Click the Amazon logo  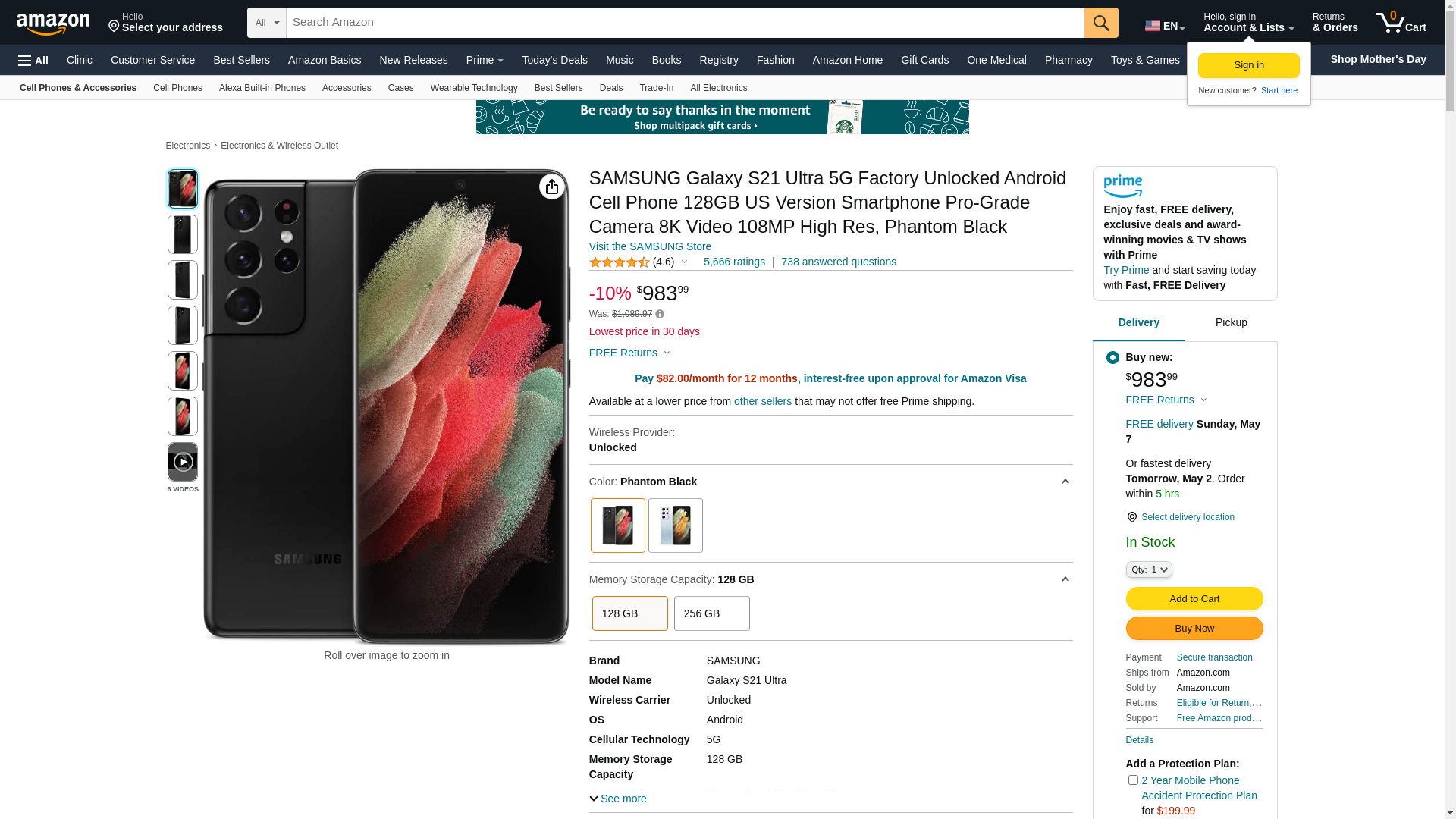click(53, 24)
